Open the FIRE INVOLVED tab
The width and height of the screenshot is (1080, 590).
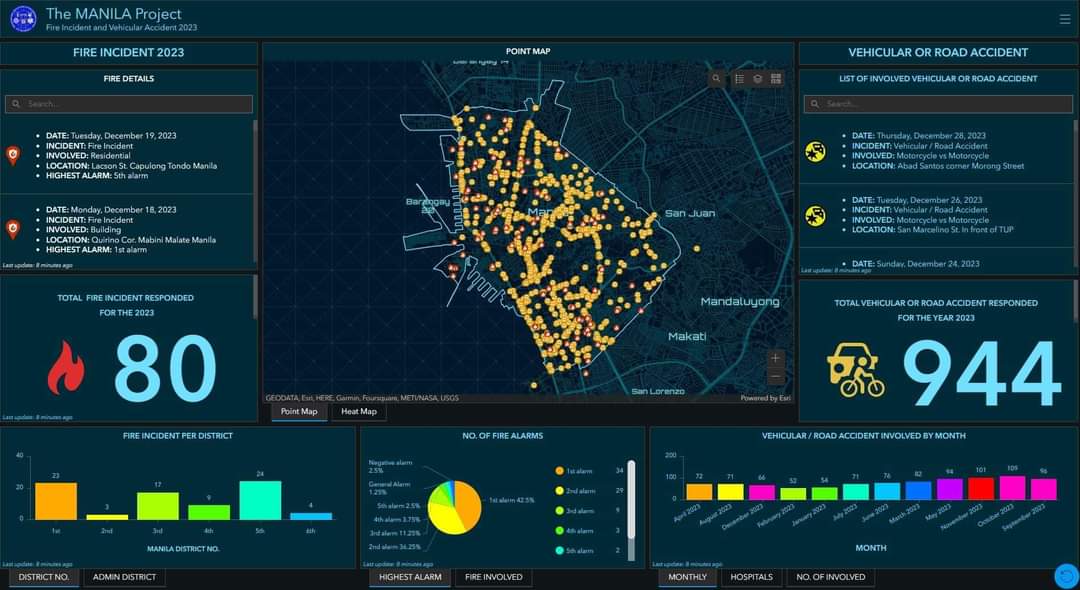coord(493,577)
